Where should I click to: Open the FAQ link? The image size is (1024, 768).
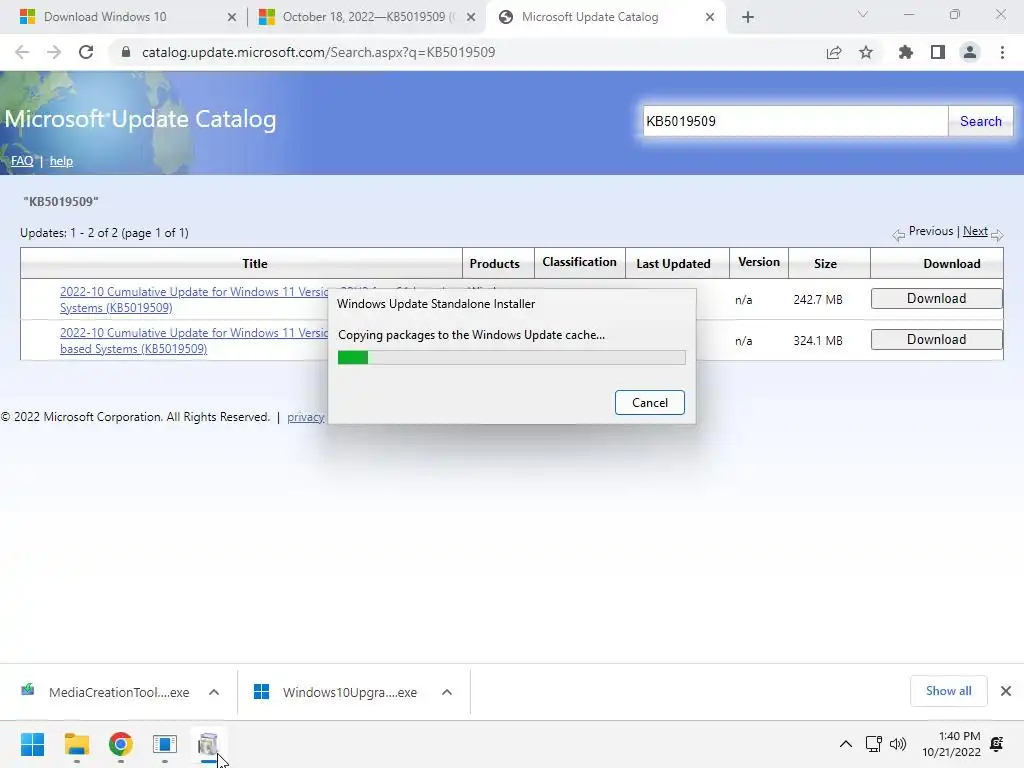[x=22, y=161]
